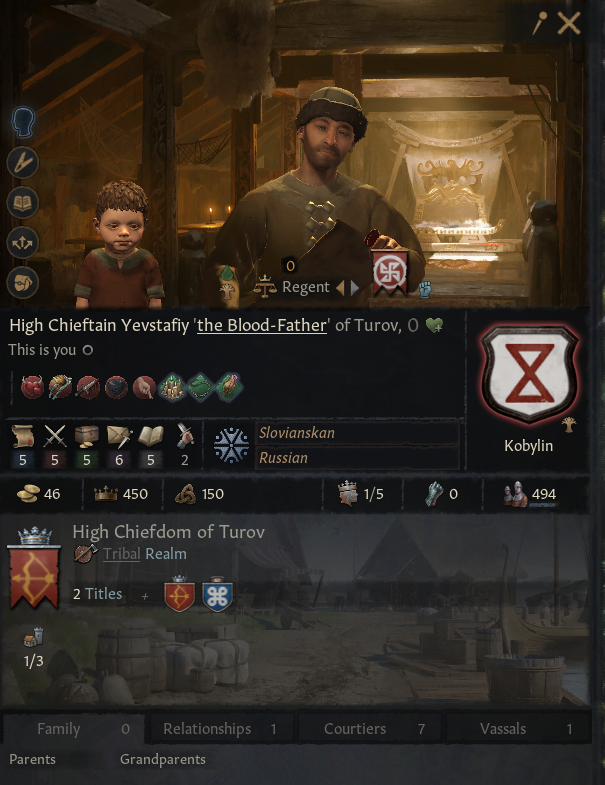Click the red faith banner icon

pos(390,272)
